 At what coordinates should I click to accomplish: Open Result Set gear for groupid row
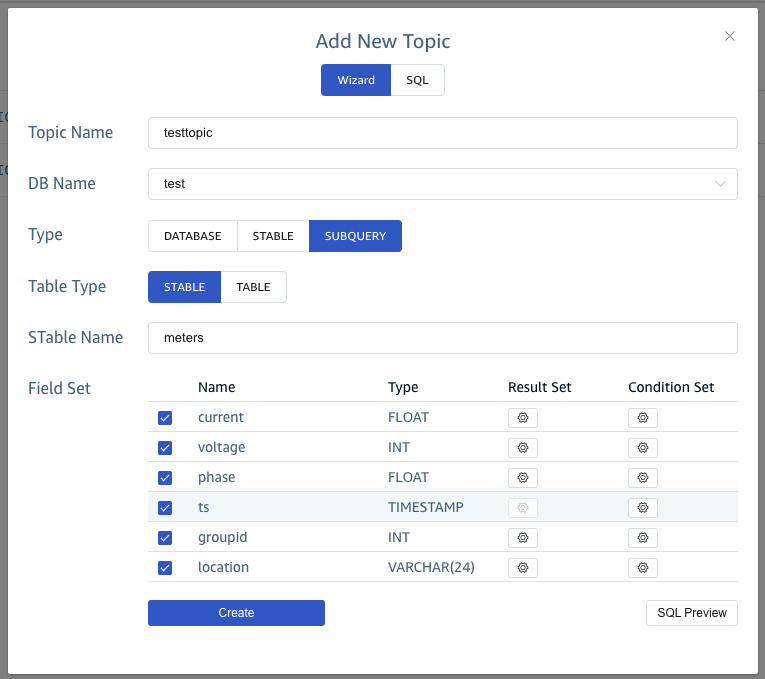click(x=522, y=537)
